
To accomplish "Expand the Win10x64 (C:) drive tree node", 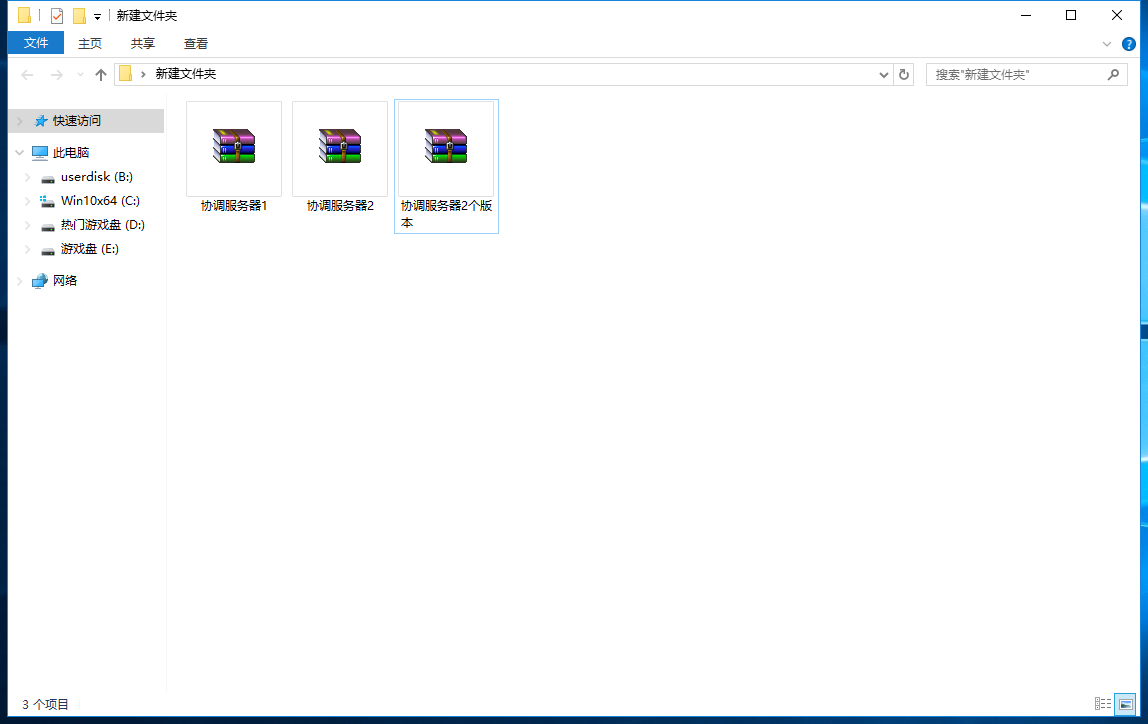I will pyautogui.click(x=28, y=201).
